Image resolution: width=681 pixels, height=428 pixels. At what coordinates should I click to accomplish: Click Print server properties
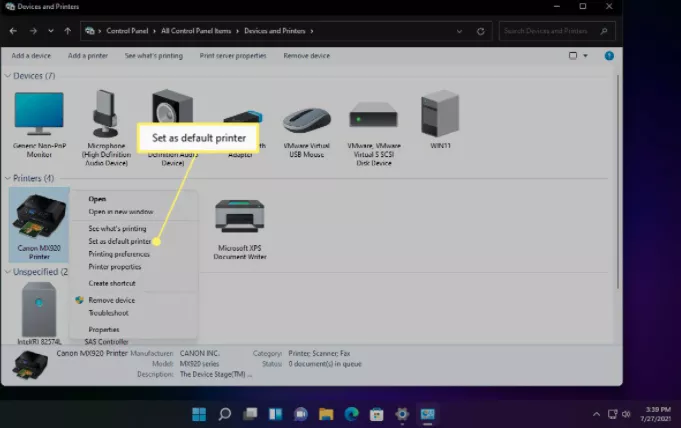pos(233,56)
